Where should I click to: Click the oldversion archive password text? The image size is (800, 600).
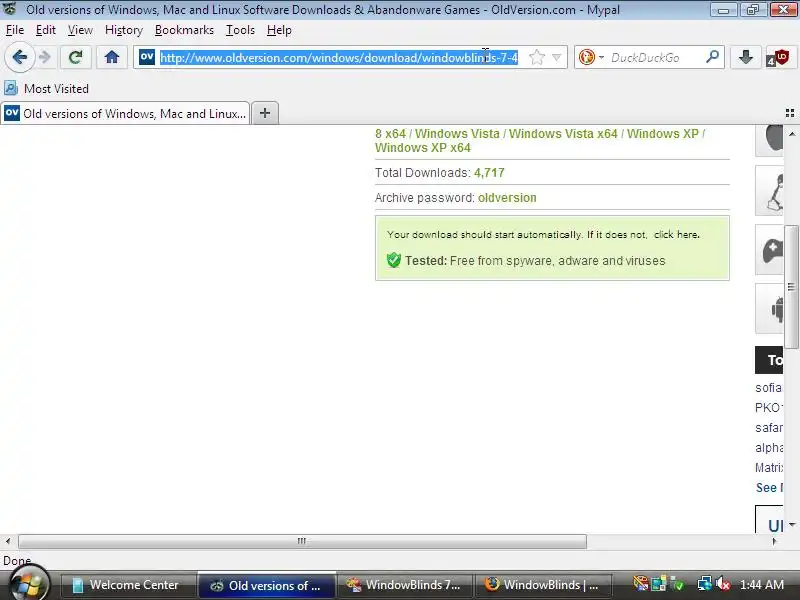click(507, 198)
